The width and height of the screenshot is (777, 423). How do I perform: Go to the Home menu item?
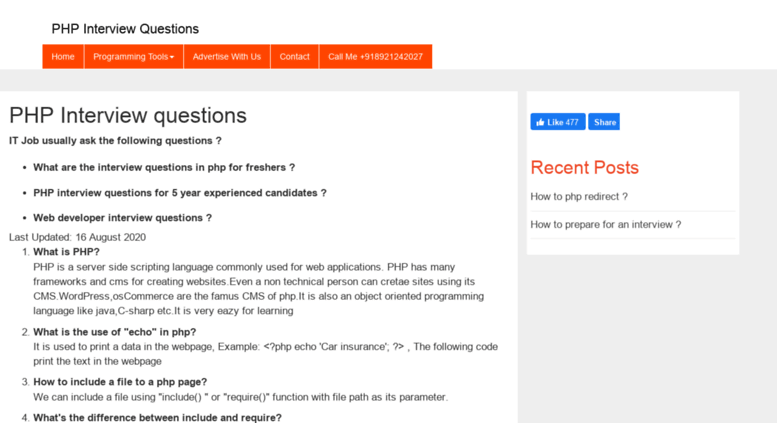[x=63, y=56]
